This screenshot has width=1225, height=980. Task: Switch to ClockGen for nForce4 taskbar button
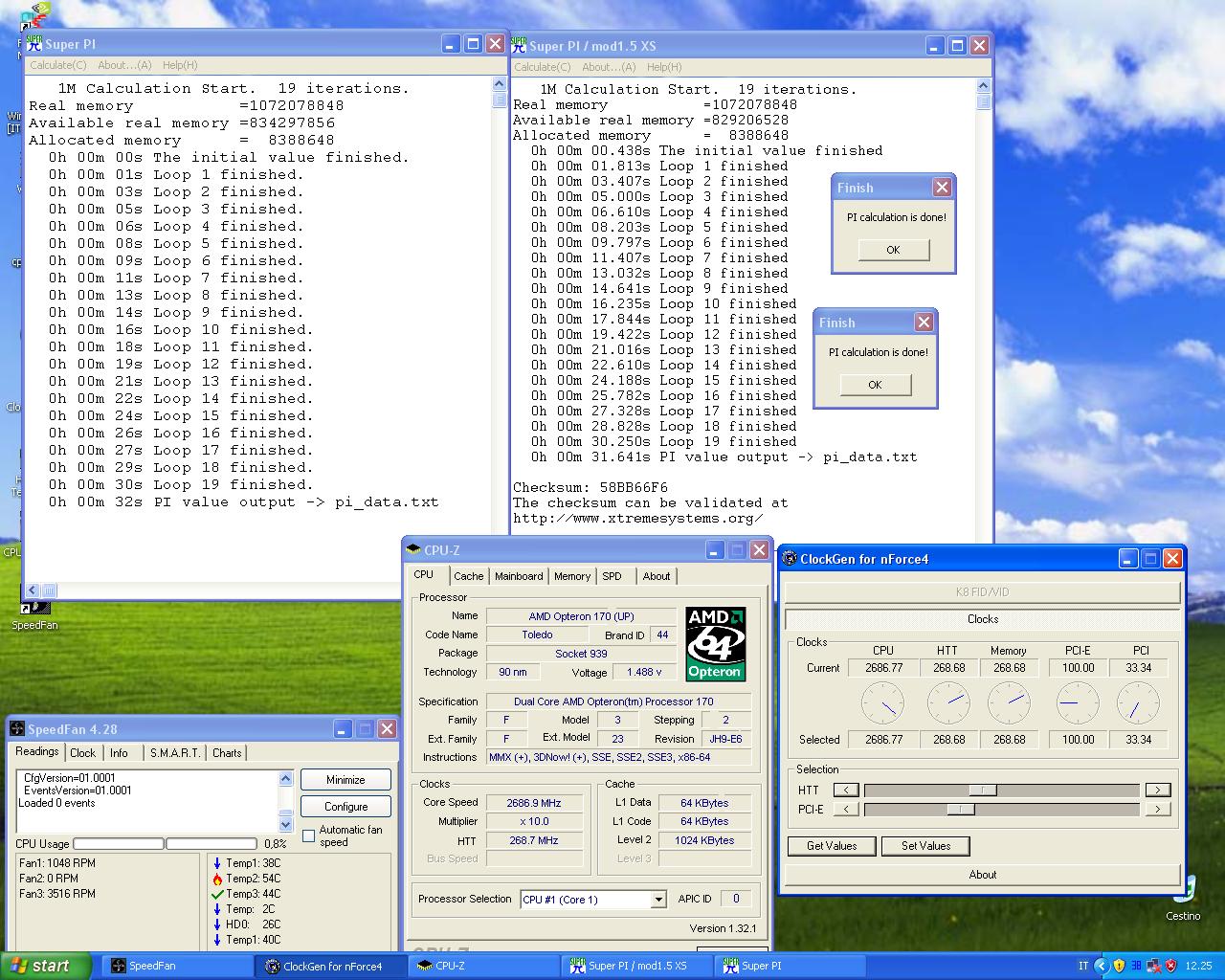333,966
